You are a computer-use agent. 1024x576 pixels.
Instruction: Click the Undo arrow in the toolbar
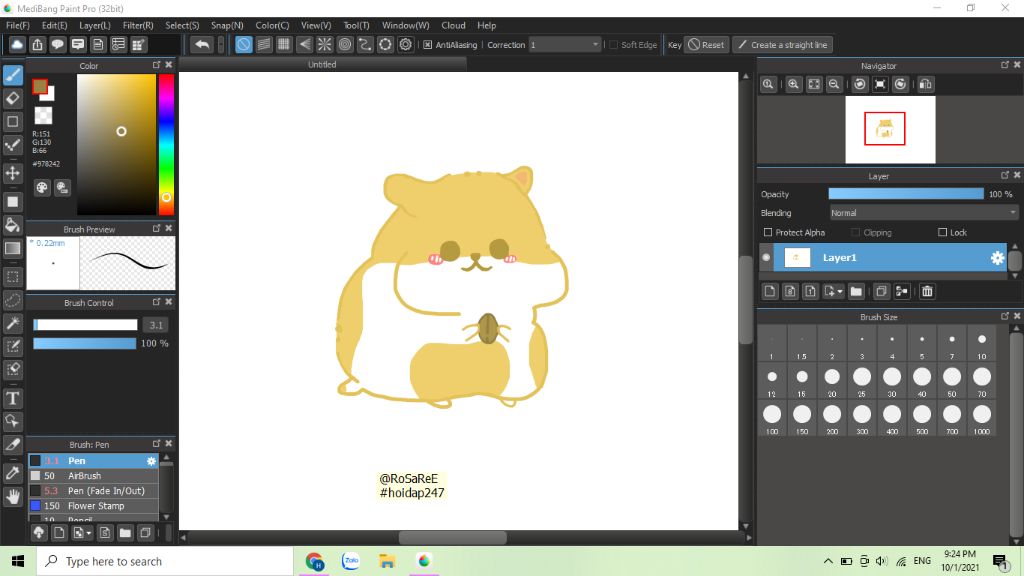pos(202,45)
